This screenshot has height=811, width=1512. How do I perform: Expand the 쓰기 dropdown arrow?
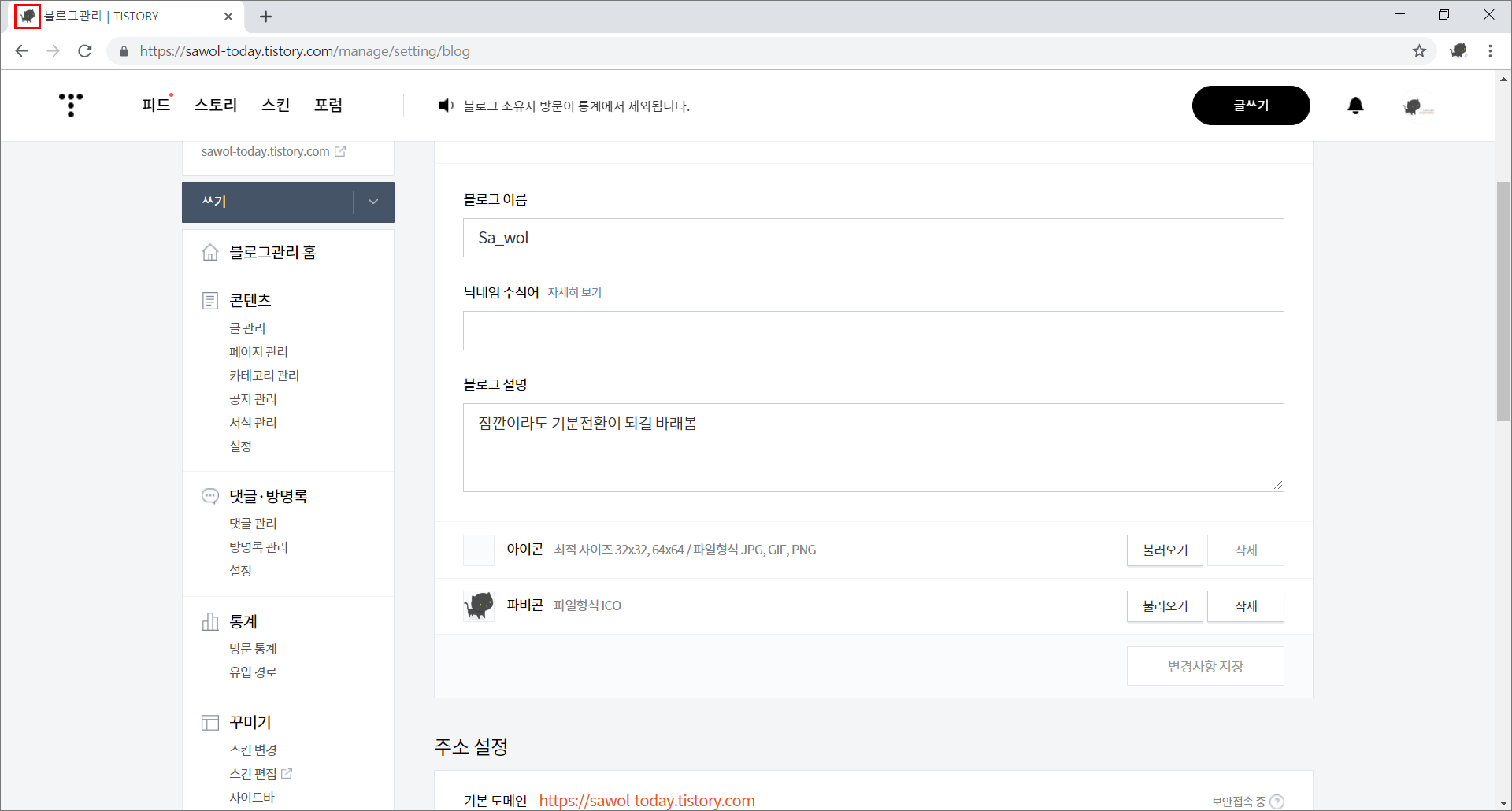coord(373,202)
